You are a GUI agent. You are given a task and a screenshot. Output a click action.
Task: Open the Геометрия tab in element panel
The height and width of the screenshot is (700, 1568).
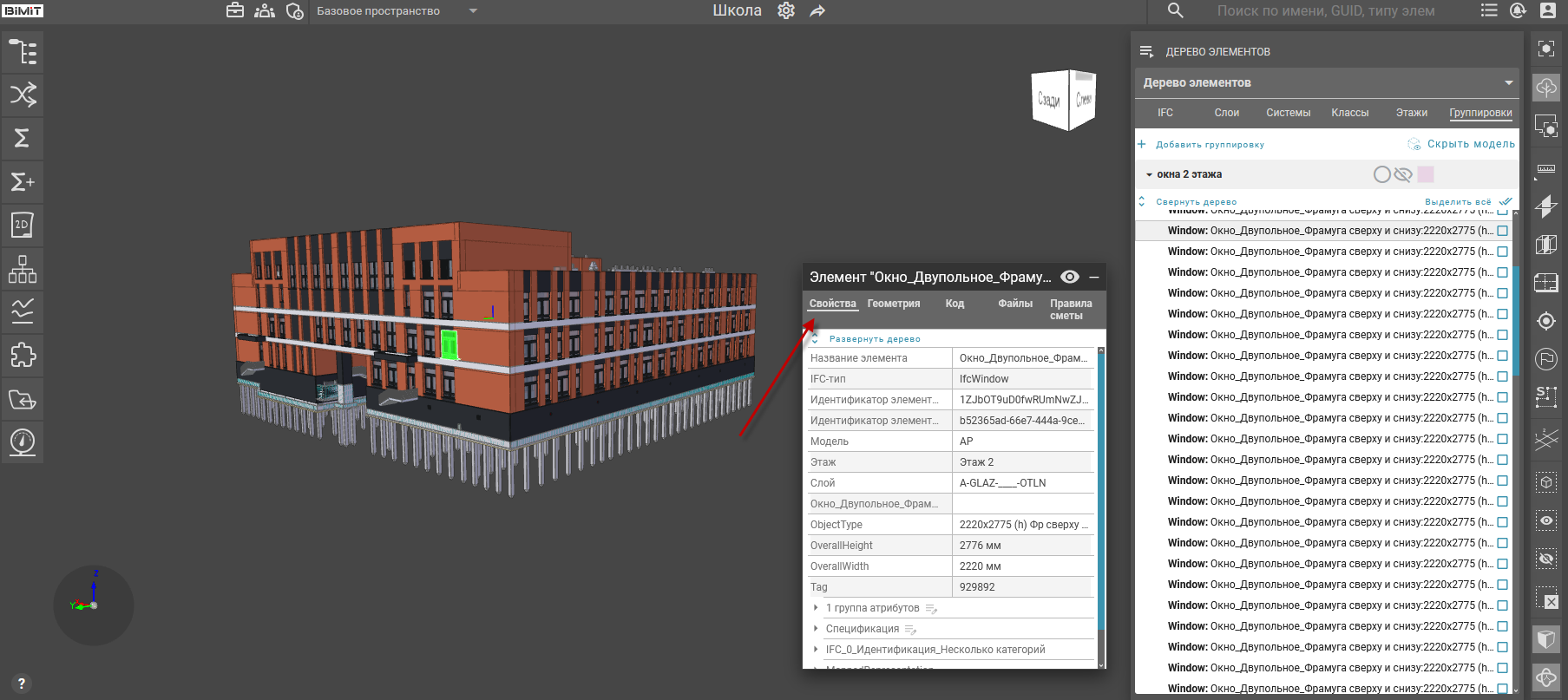[893, 304]
